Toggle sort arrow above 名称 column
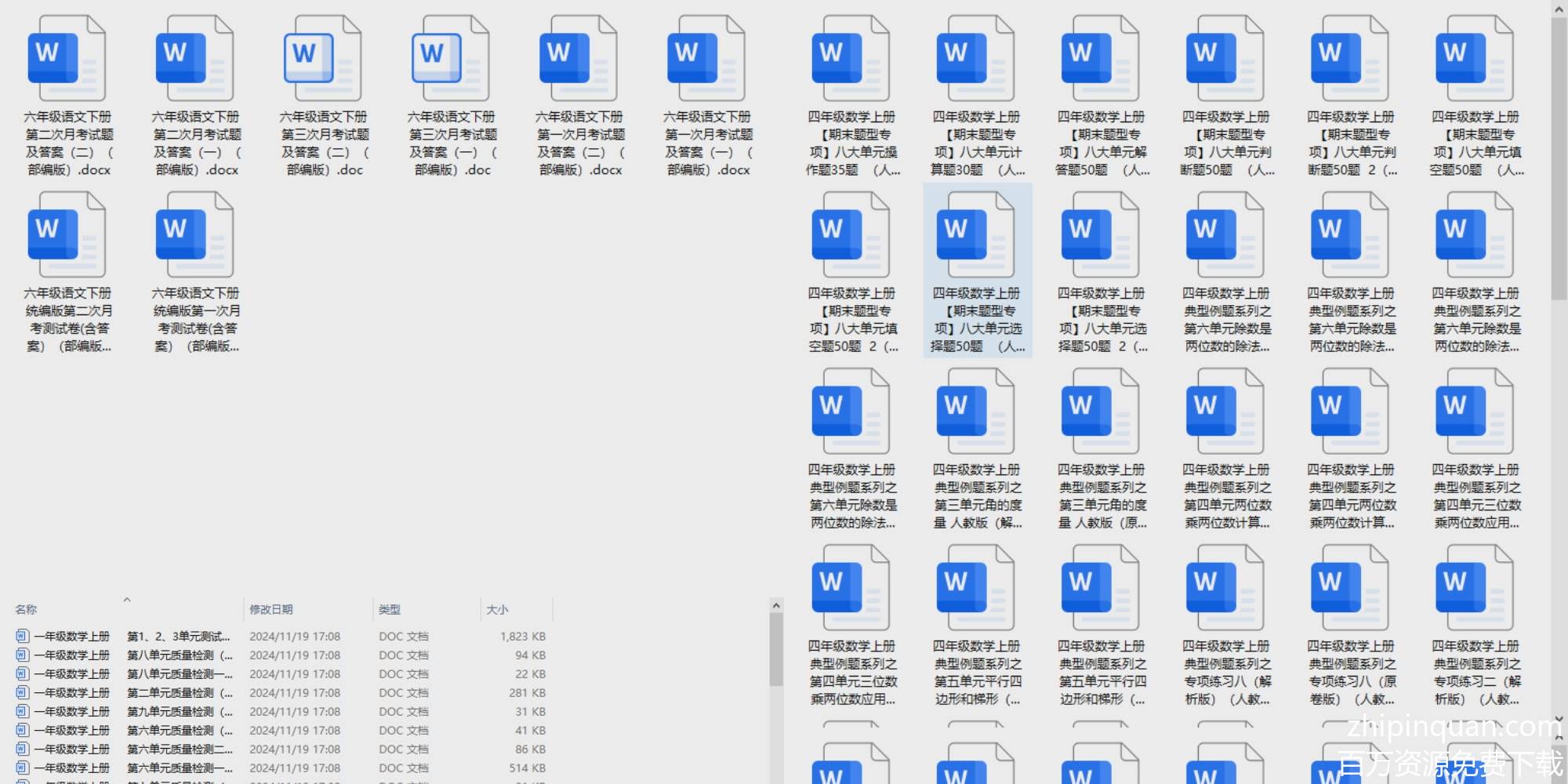Viewport: 1568px width, 784px height. 127,600
